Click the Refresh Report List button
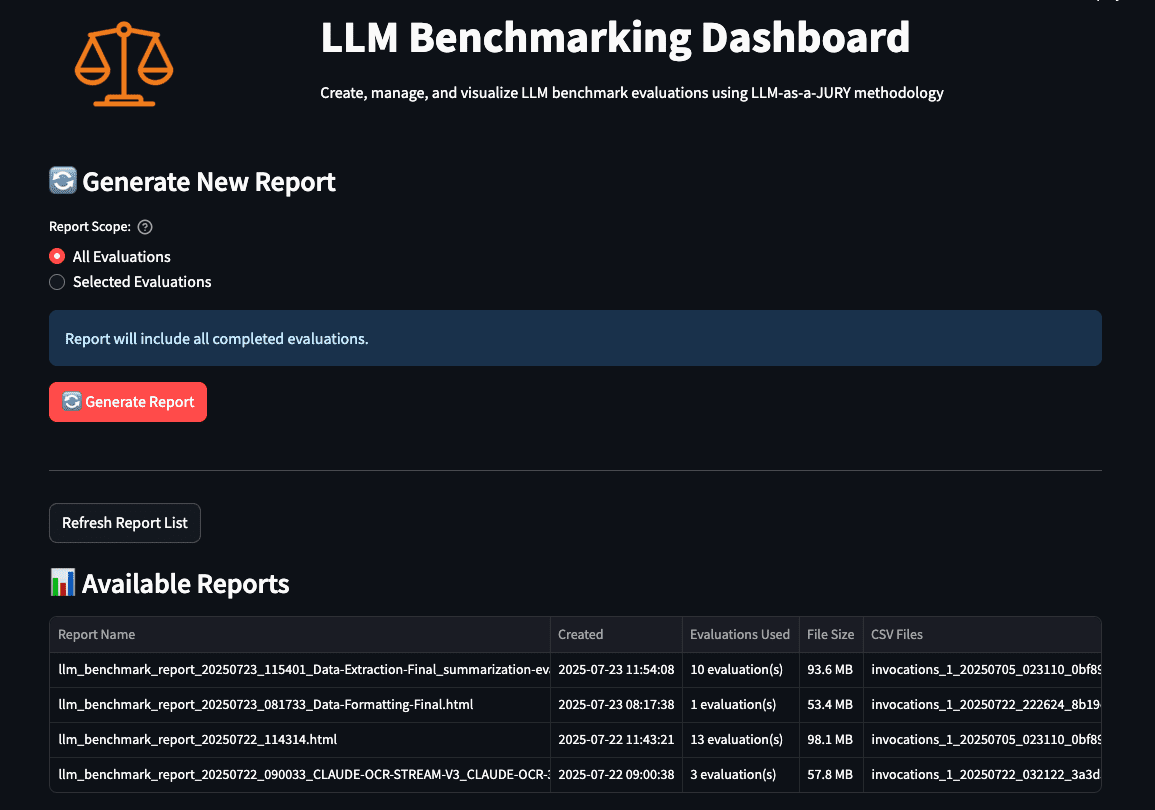The image size is (1155, 810). [125, 523]
